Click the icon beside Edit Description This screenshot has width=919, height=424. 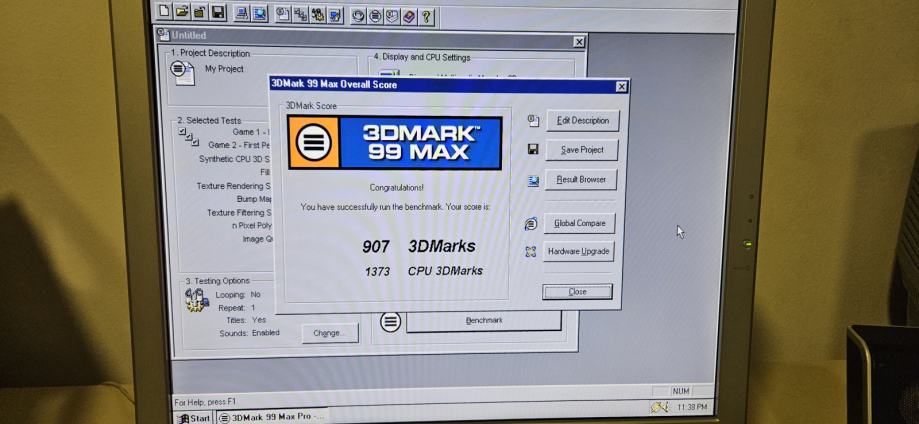point(533,121)
